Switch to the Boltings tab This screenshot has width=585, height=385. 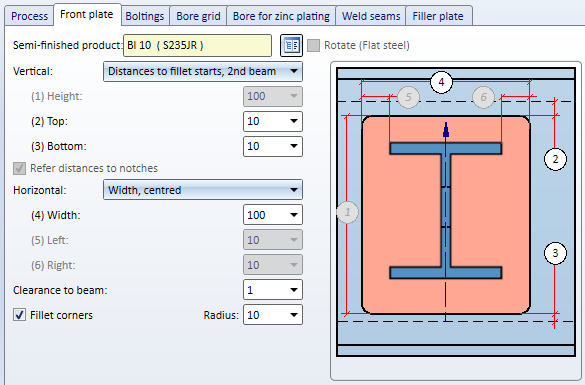(x=145, y=16)
